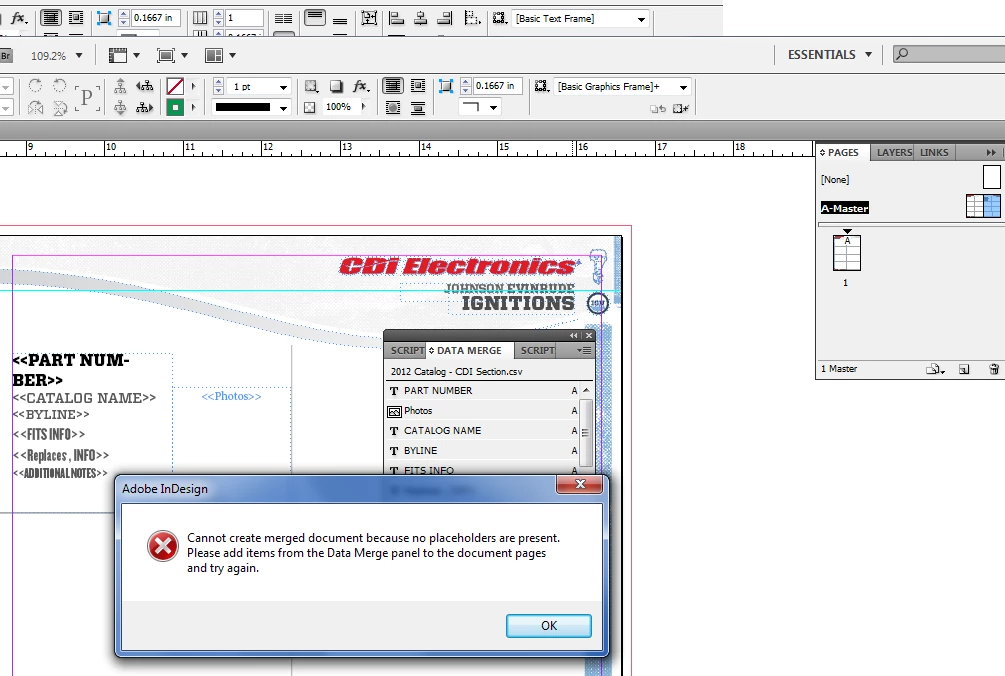Click the Flip Horizontal icon
Screen dimensions: 1005x676
(35, 108)
